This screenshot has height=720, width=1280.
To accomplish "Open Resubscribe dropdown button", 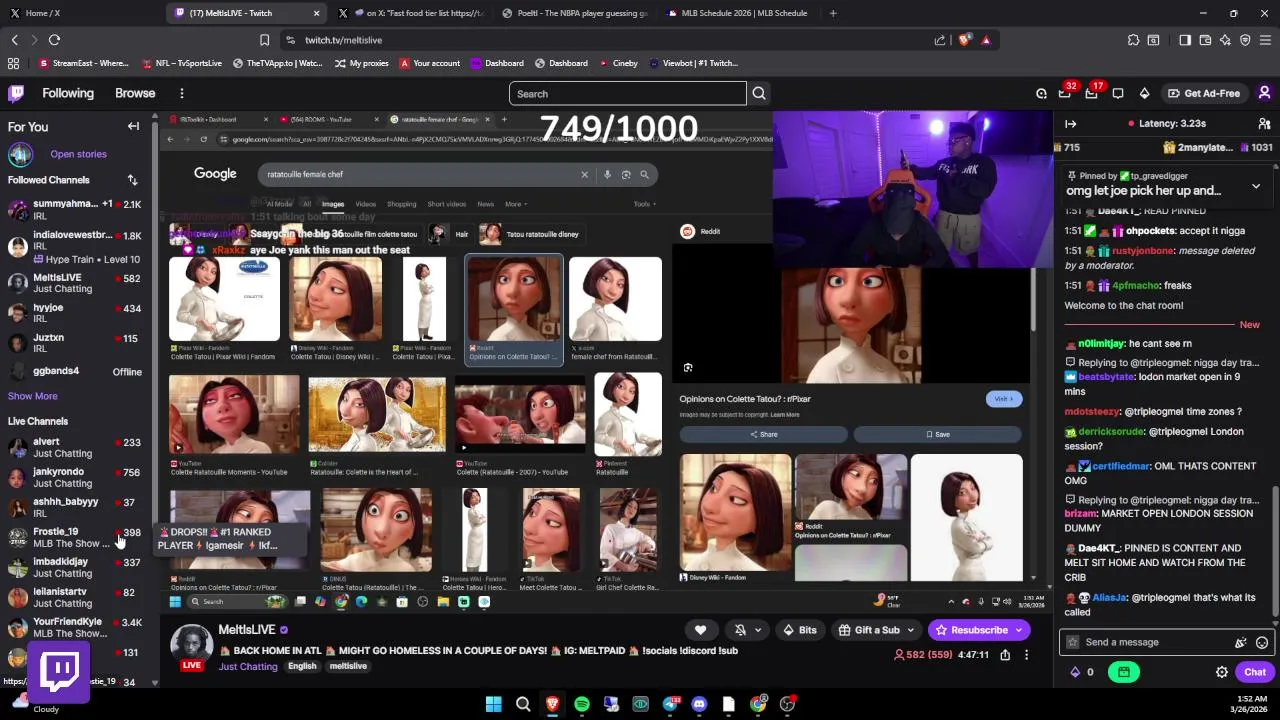I will (x=1019, y=630).
